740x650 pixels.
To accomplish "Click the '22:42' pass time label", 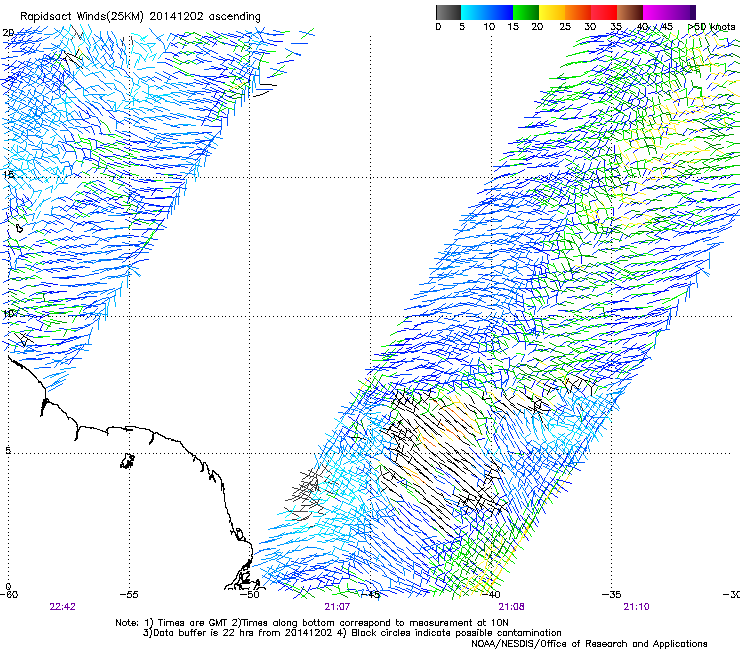I will [x=62, y=607].
